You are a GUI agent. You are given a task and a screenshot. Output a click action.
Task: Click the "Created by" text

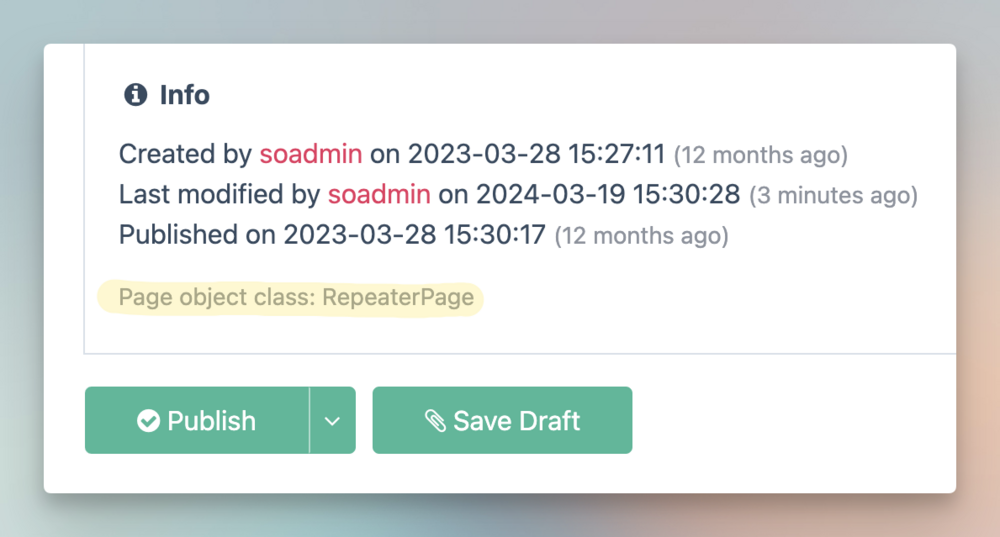(185, 155)
